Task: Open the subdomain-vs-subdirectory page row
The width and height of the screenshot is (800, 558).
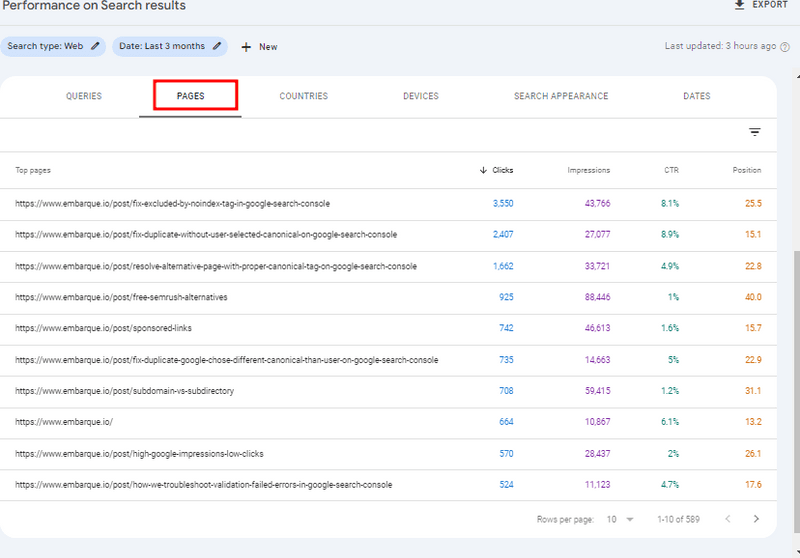Action: tap(388, 392)
